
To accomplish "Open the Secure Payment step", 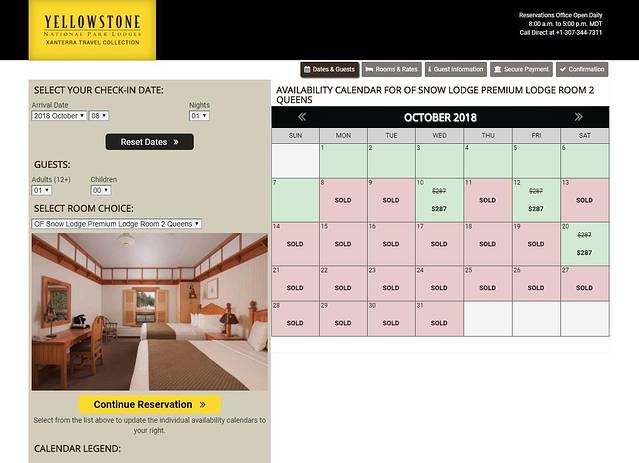I will click(x=521, y=70).
